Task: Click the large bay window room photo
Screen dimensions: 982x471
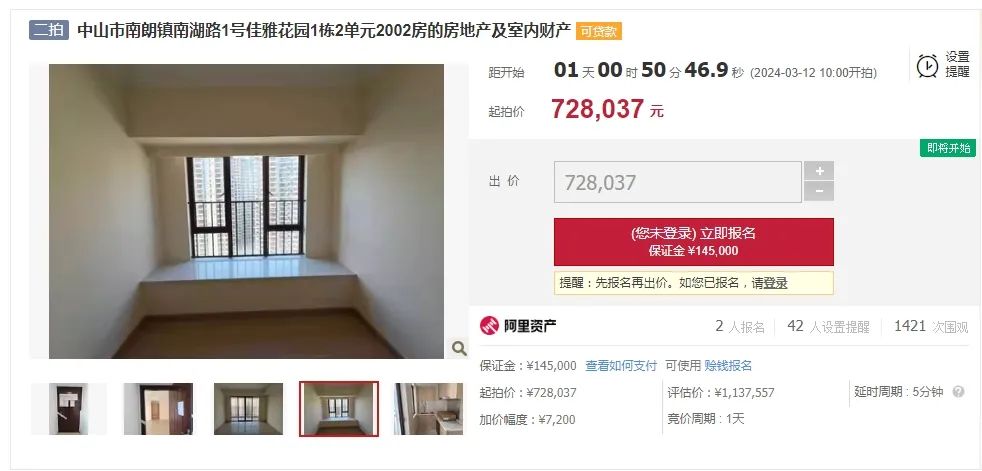Action: 246,211
